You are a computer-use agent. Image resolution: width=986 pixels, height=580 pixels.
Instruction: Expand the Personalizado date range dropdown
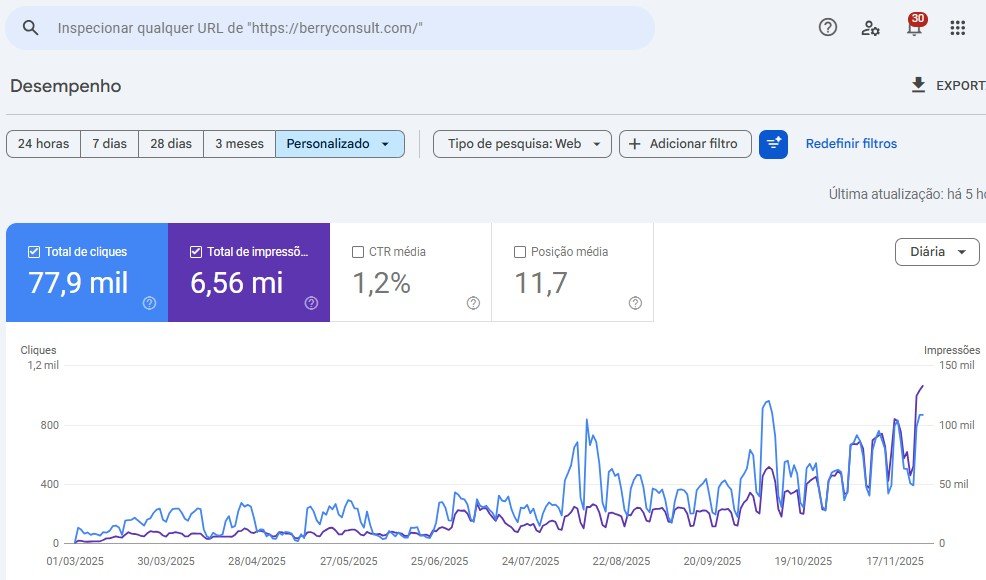tap(340, 144)
